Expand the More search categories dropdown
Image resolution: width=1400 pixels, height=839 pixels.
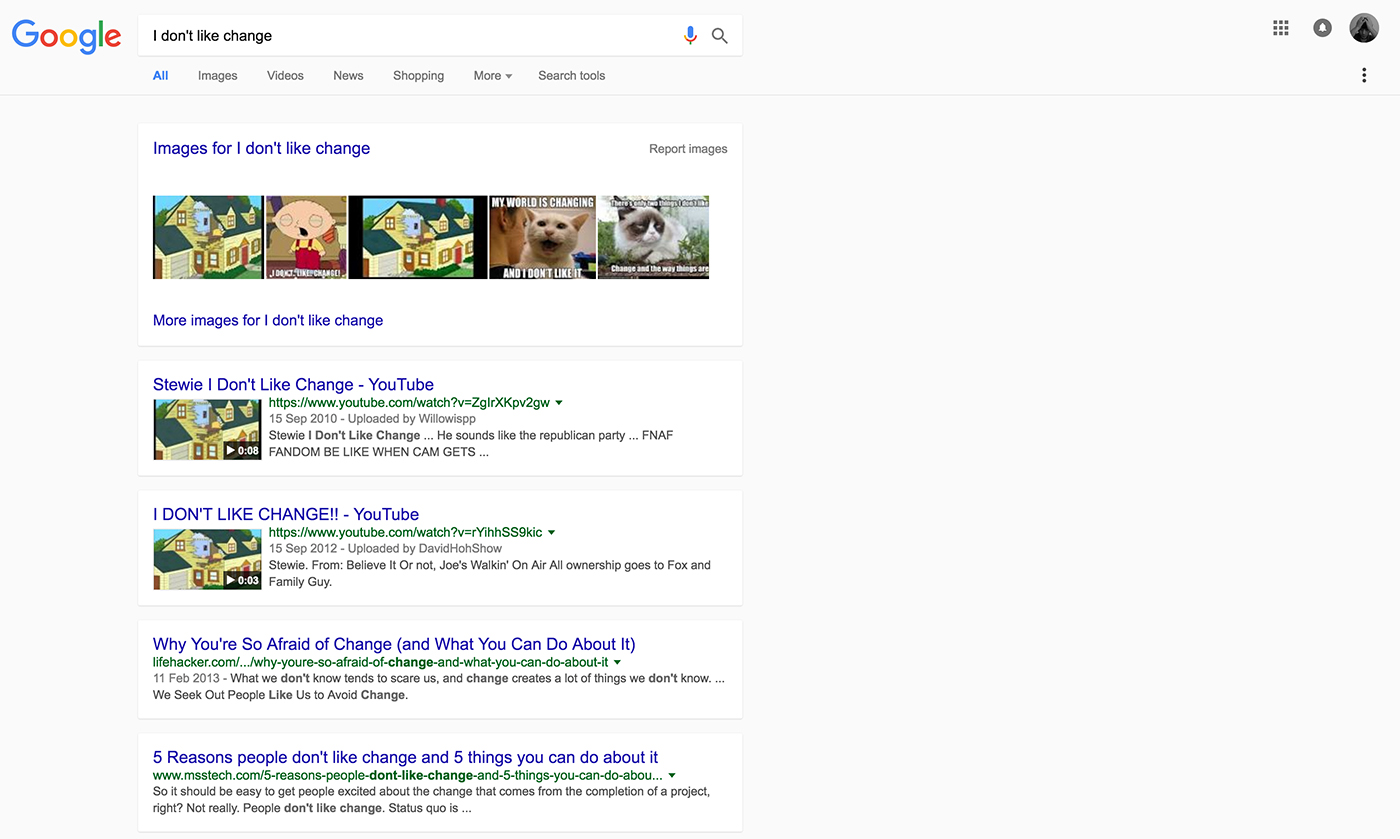(x=492, y=75)
